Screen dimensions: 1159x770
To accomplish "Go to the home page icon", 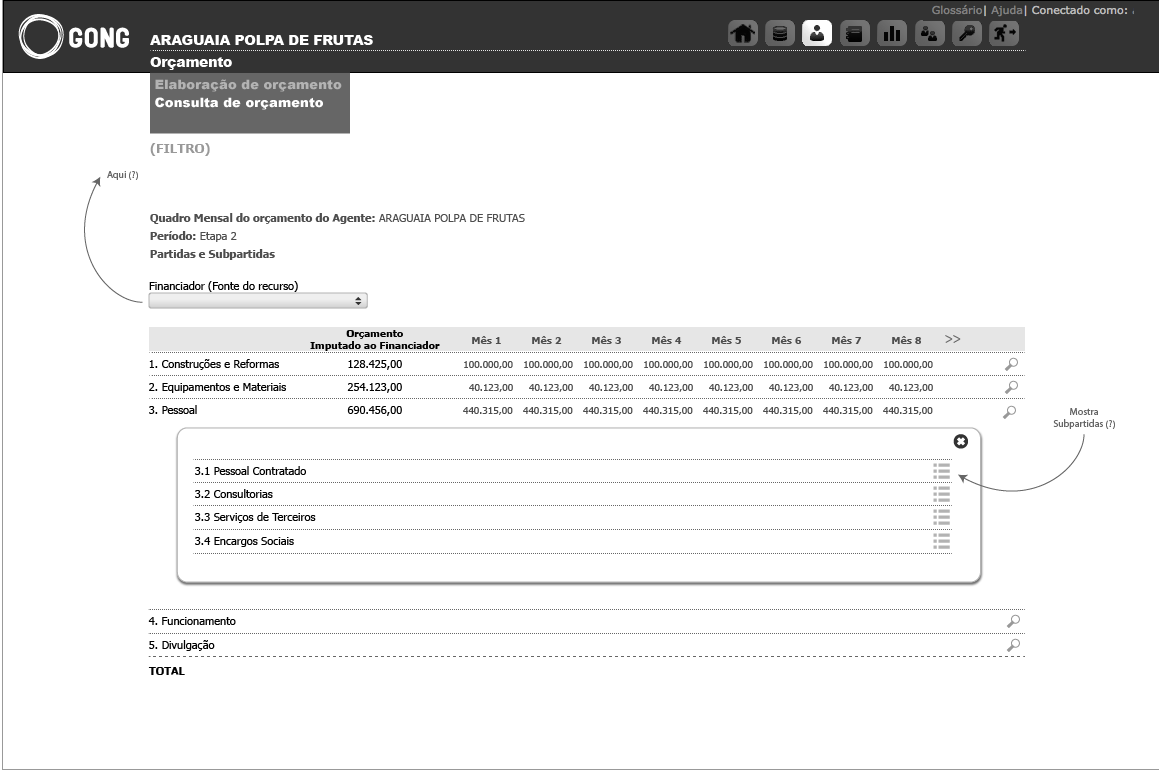I will (x=743, y=33).
